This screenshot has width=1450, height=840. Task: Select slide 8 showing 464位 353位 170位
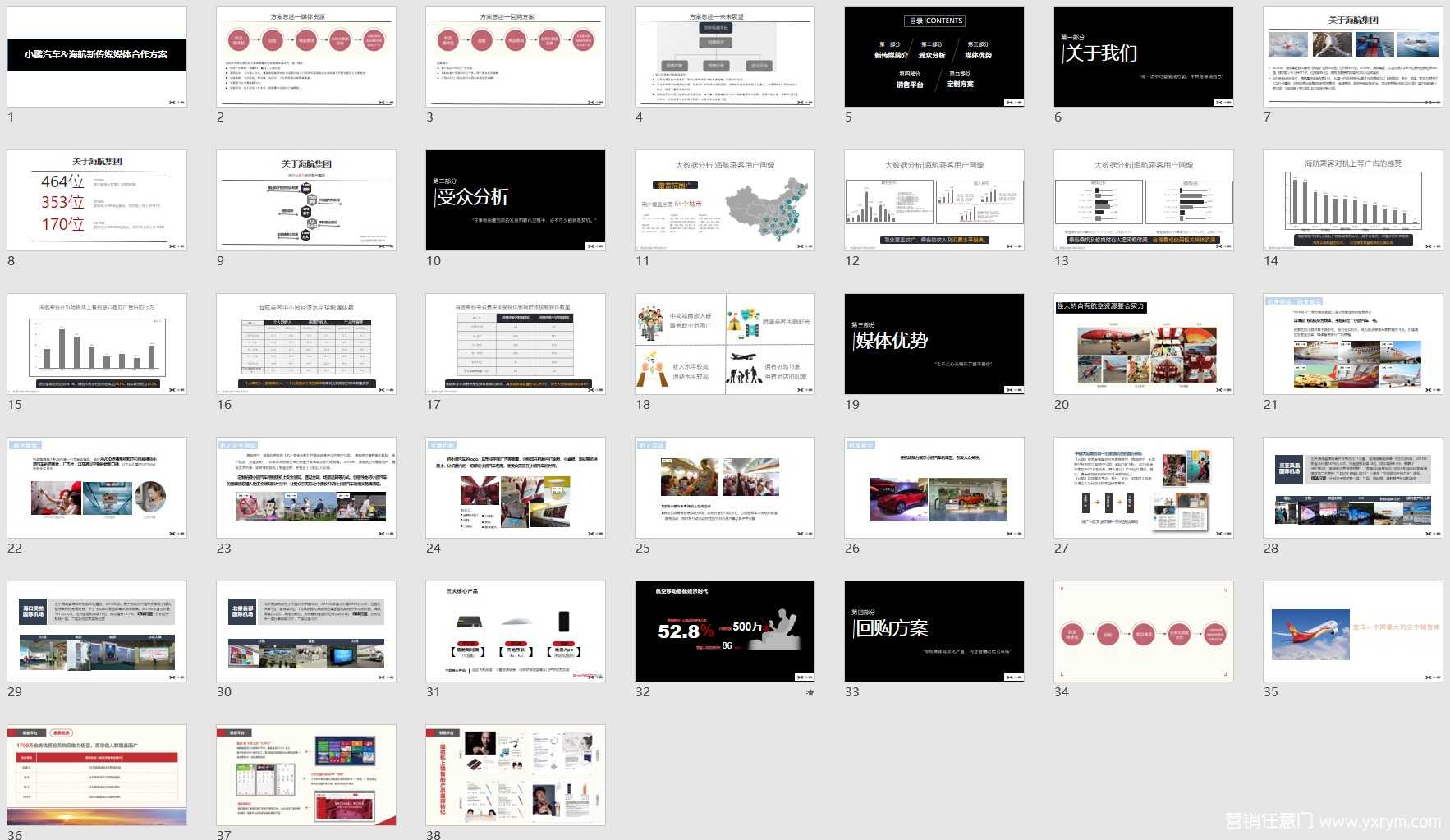[97, 200]
